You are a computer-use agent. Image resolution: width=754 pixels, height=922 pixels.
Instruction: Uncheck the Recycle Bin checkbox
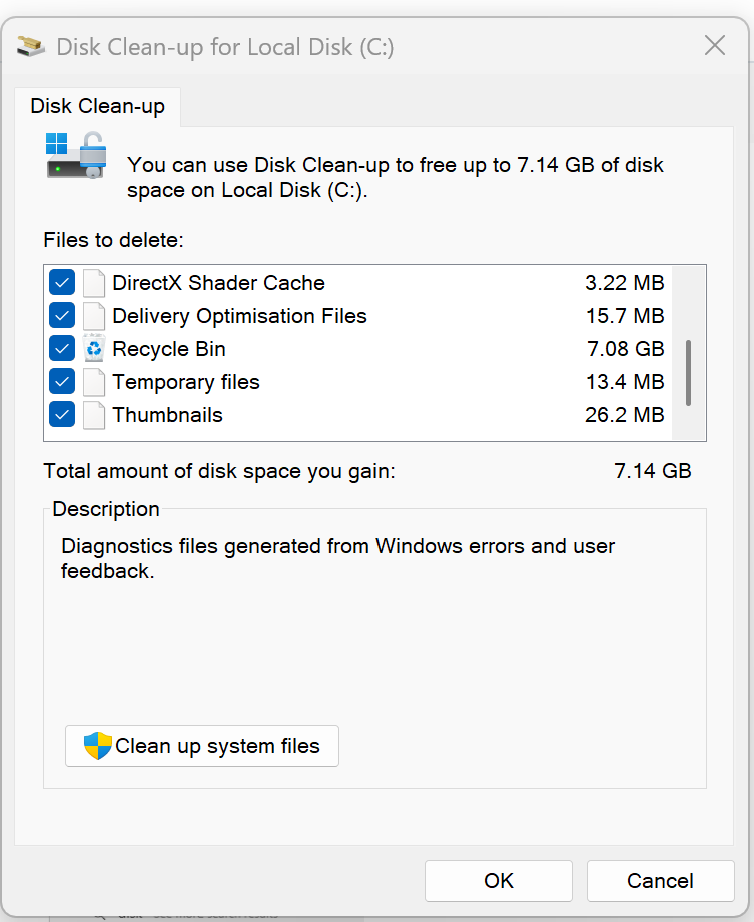point(62,349)
